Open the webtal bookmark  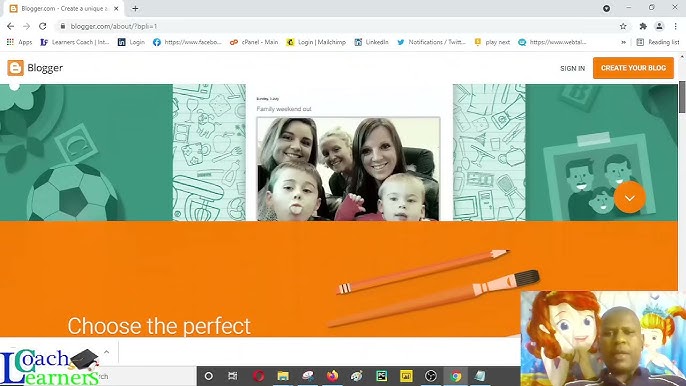click(552, 42)
